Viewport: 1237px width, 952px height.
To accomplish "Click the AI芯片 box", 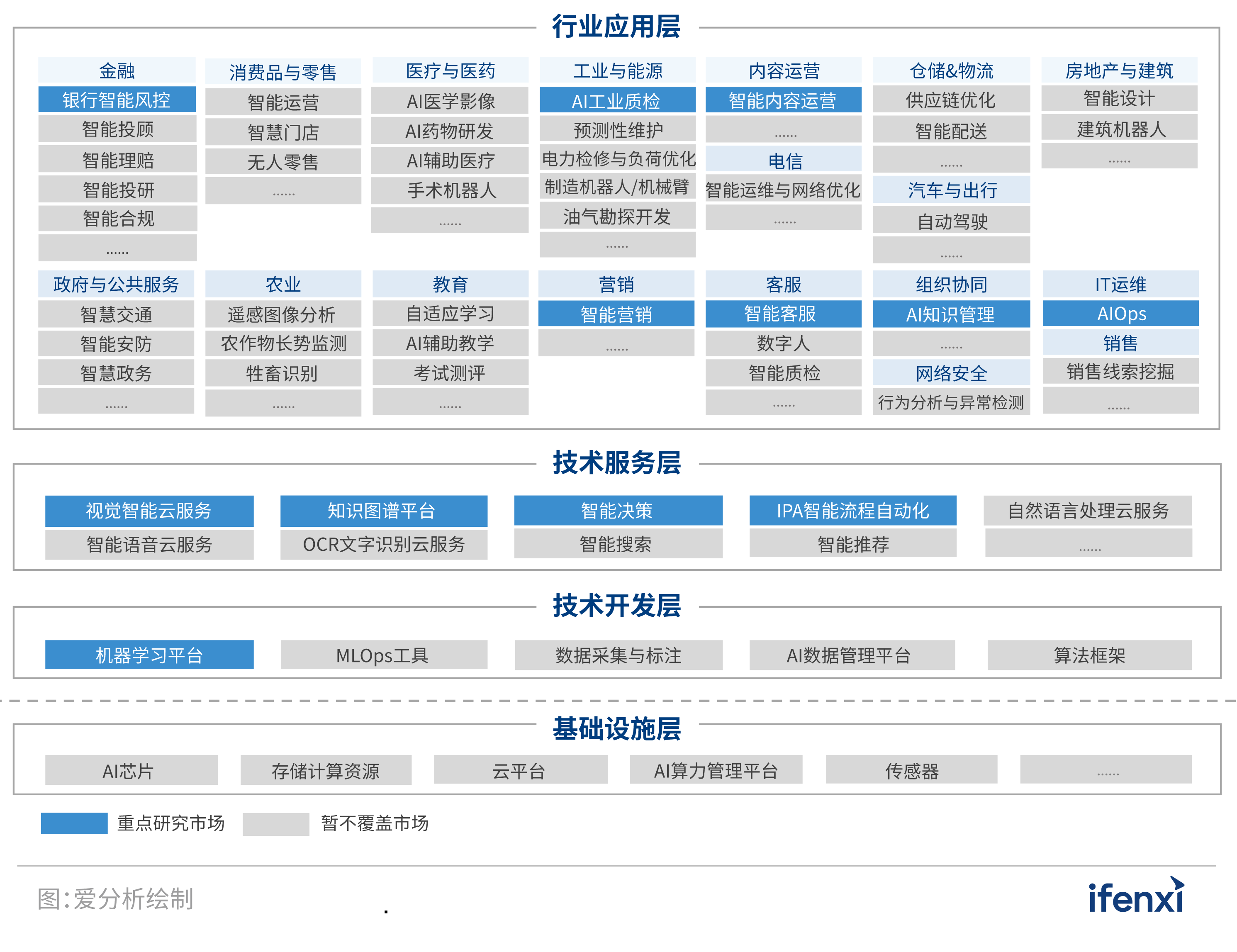I will [131, 769].
